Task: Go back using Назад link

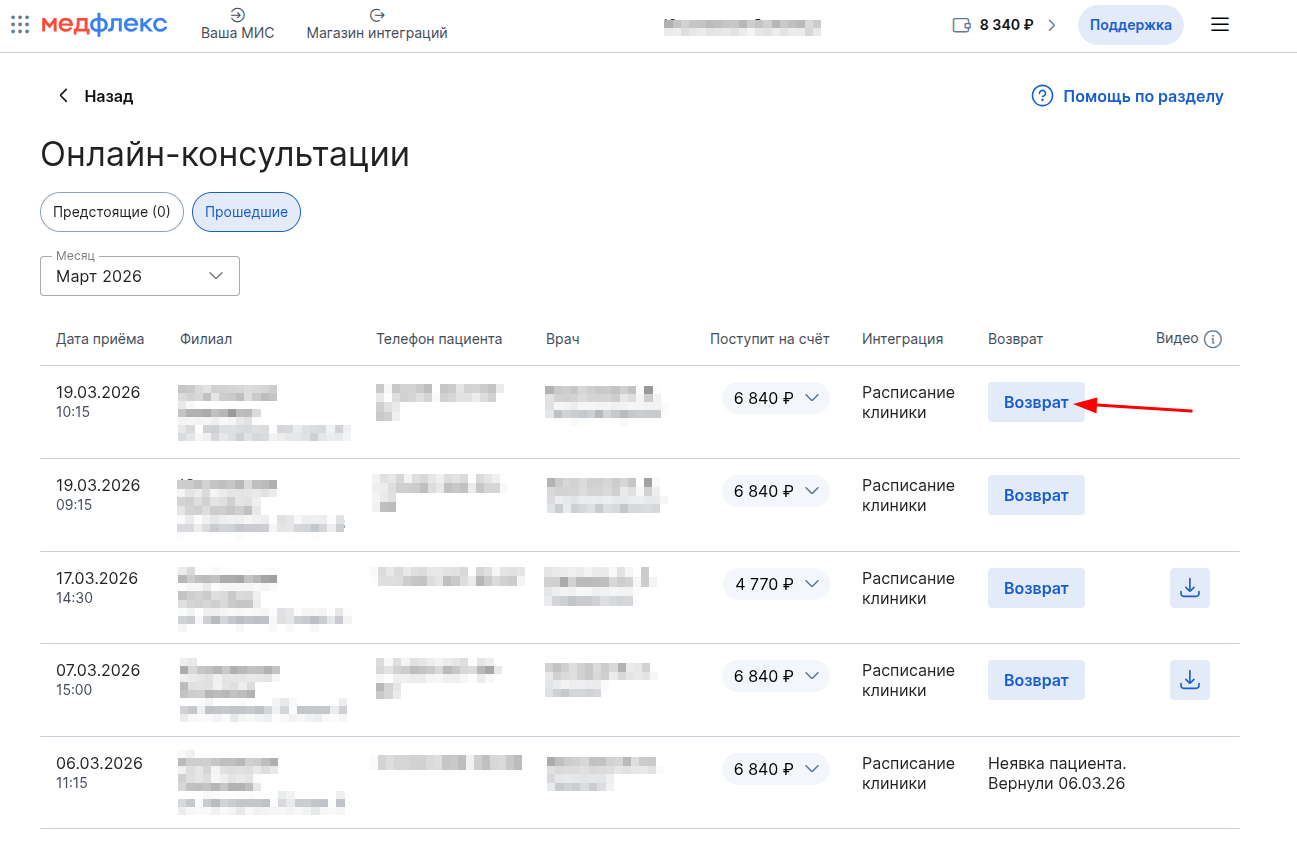Action: click(96, 96)
